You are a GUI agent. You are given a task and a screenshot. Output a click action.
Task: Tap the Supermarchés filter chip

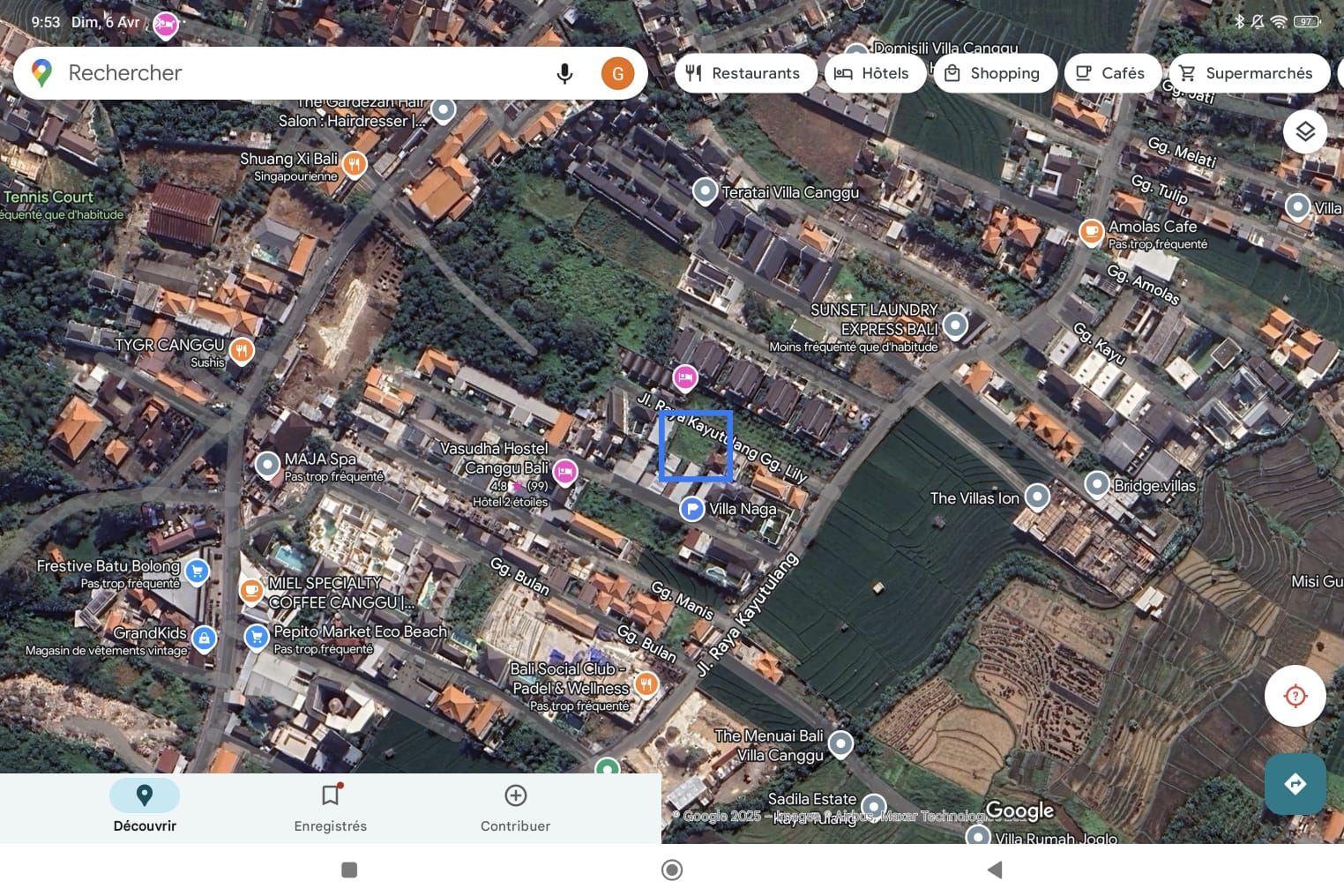point(1246,73)
